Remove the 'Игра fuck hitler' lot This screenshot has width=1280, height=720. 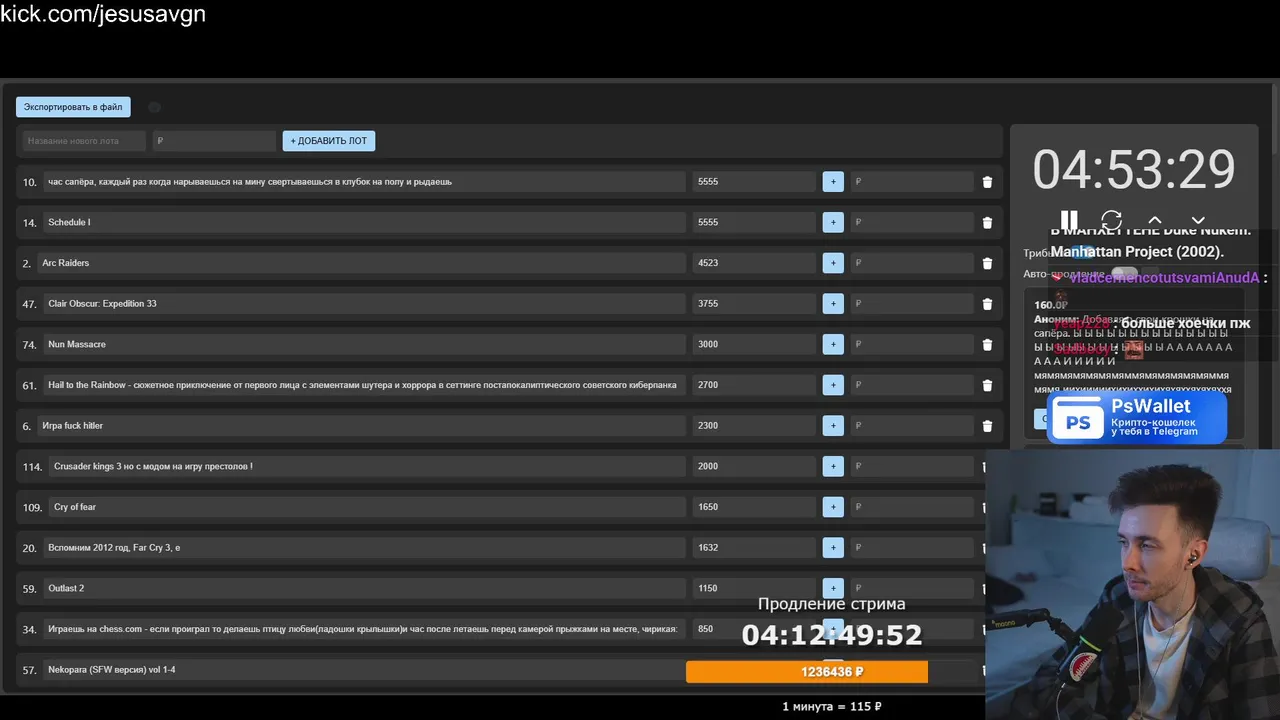tap(987, 426)
